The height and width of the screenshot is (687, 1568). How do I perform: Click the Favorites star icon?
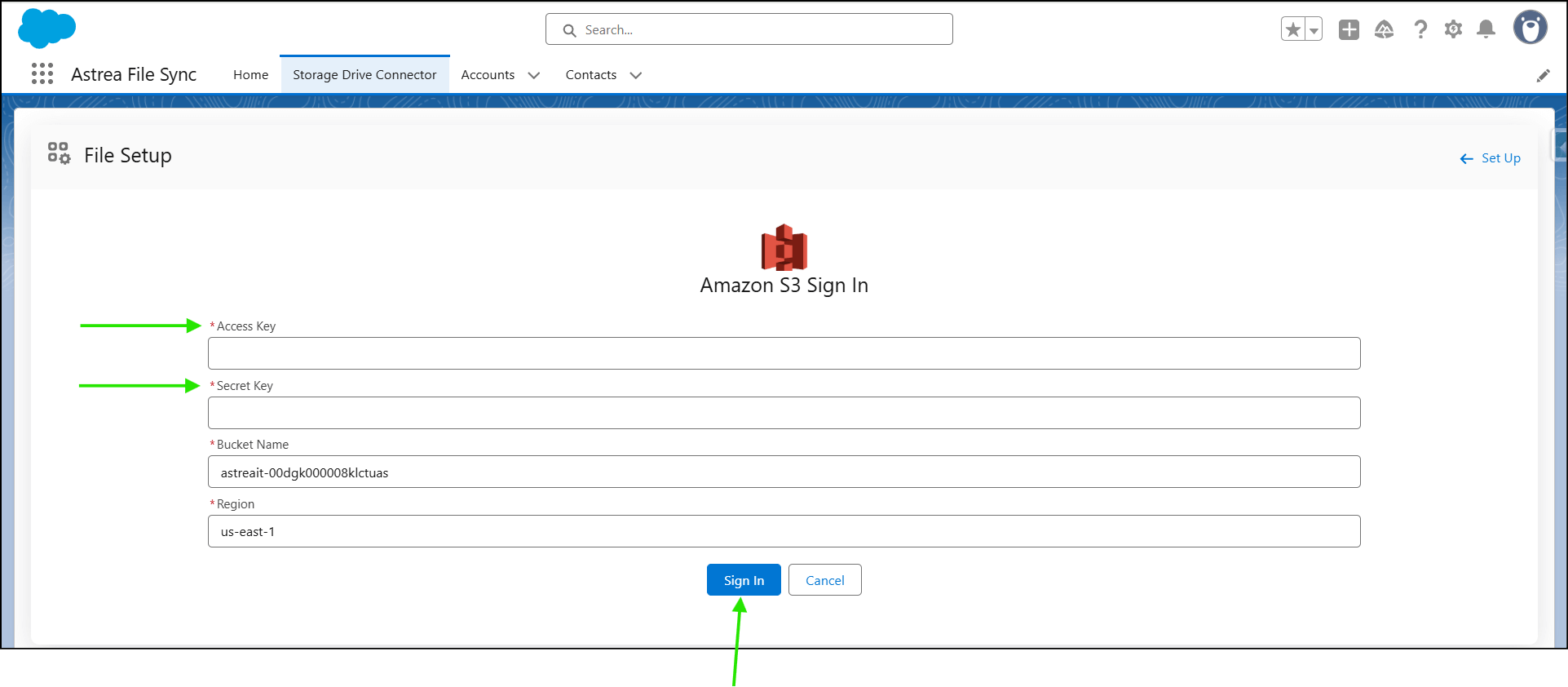[1292, 30]
